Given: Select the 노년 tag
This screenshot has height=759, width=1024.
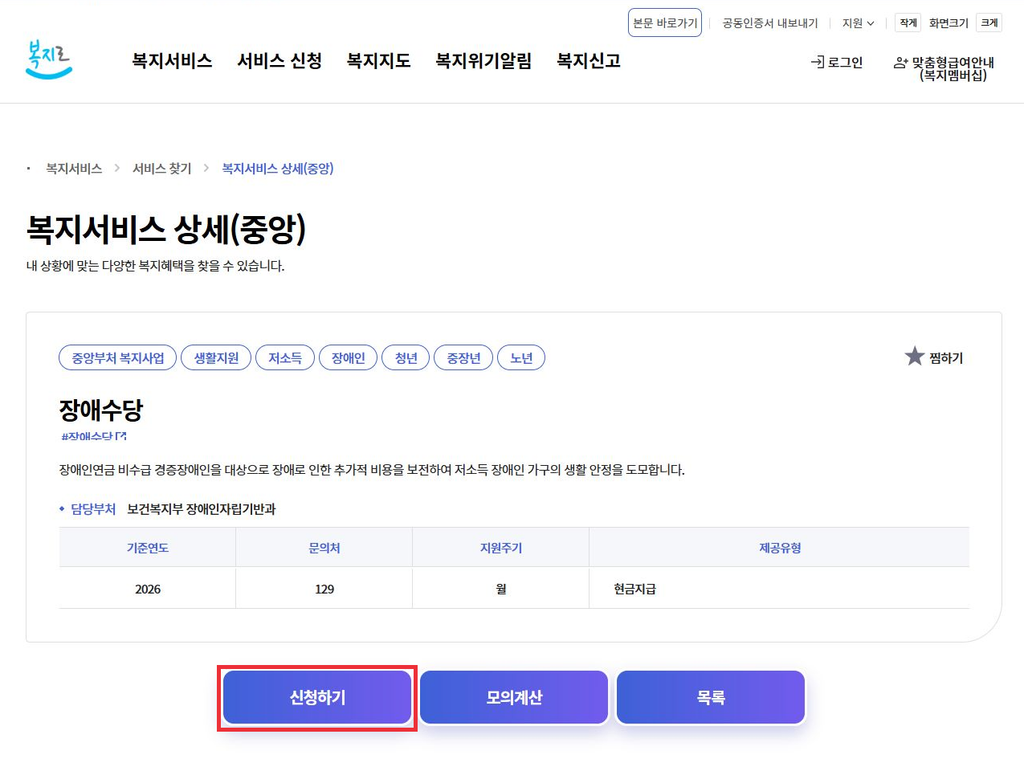Looking at the screenshot, I should pos(521,357).
